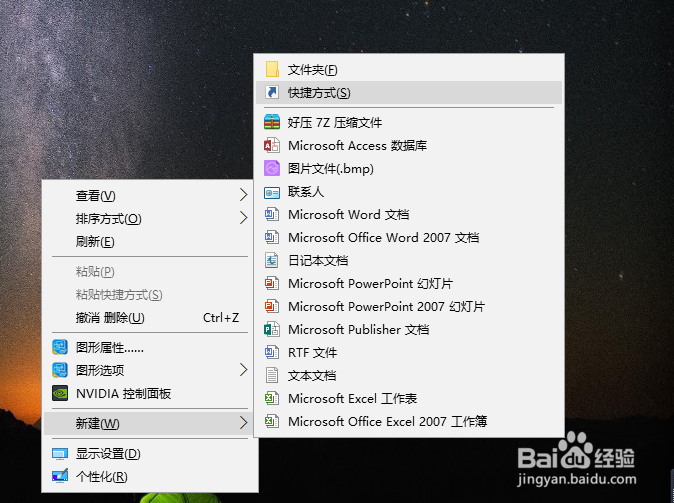Create new Microsoft Office Excel 2007 工作簿
Viewport: 674px width, 503px height.
(x=409, y=421)
